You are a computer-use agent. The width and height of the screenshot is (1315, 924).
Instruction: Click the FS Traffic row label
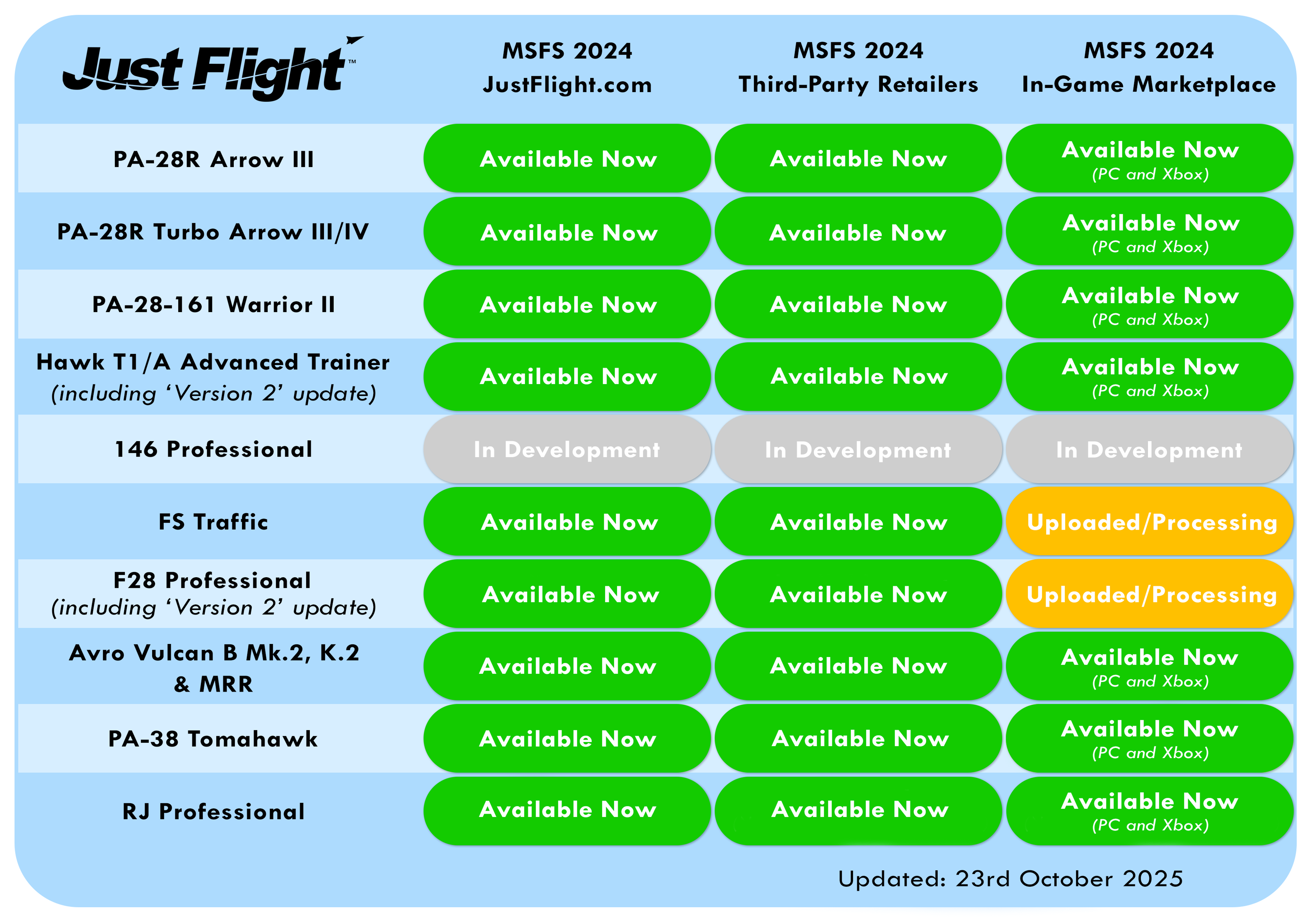tap(213, 522)
